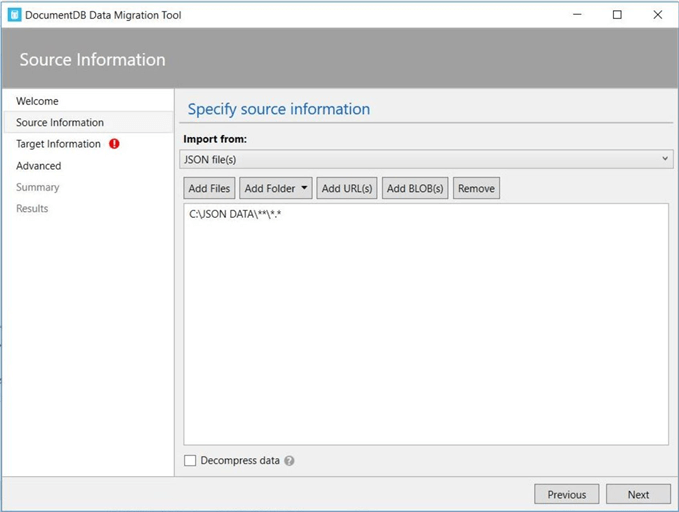Close the Data Migration Tool window
Image resolution: width=679 pixels, height=512 pixels.
pos(657,15)
